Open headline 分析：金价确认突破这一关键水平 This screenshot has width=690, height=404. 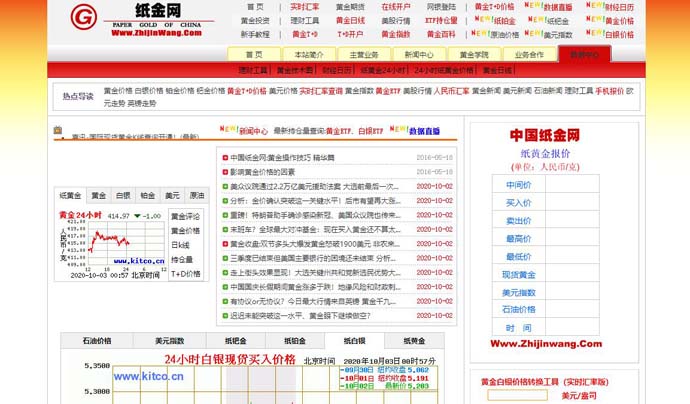point(315,201)
